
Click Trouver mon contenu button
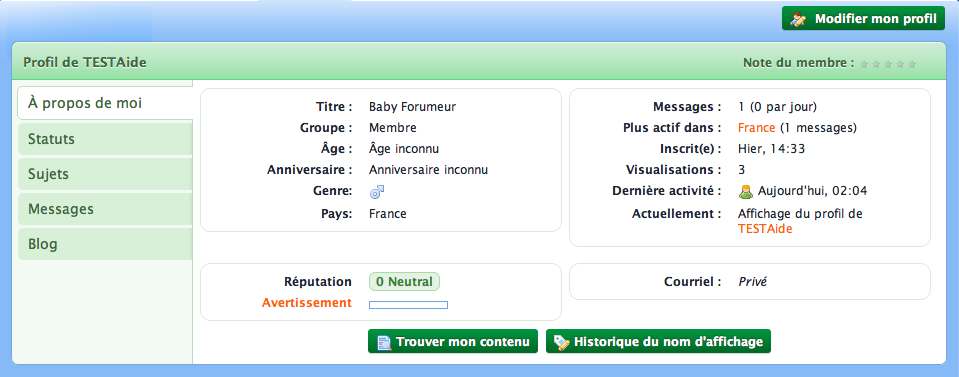pos(453,342)
